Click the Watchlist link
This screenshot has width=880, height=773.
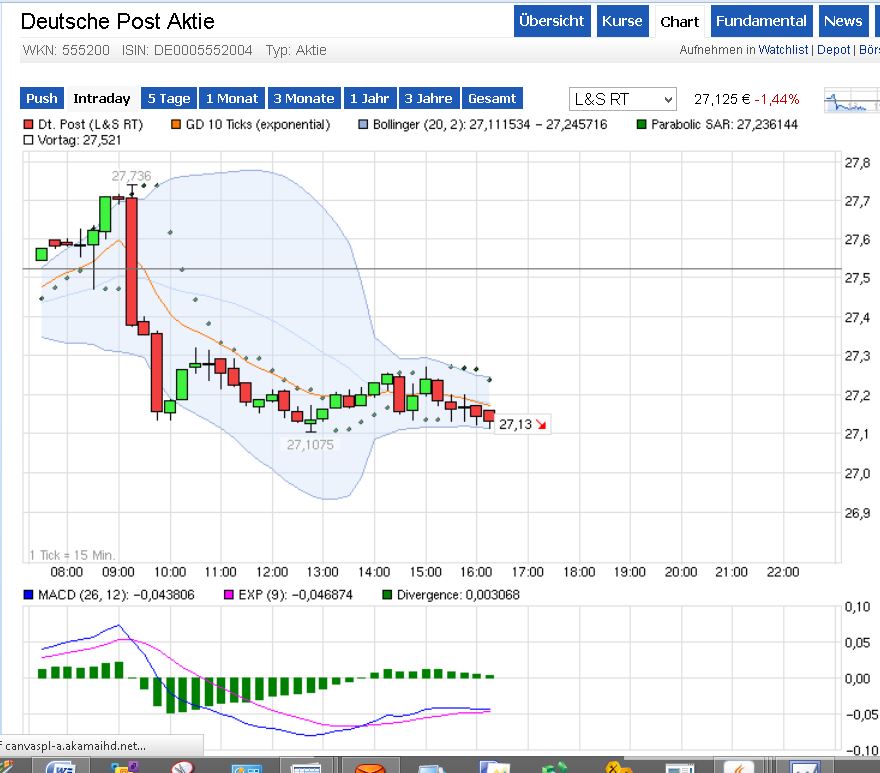783,50
